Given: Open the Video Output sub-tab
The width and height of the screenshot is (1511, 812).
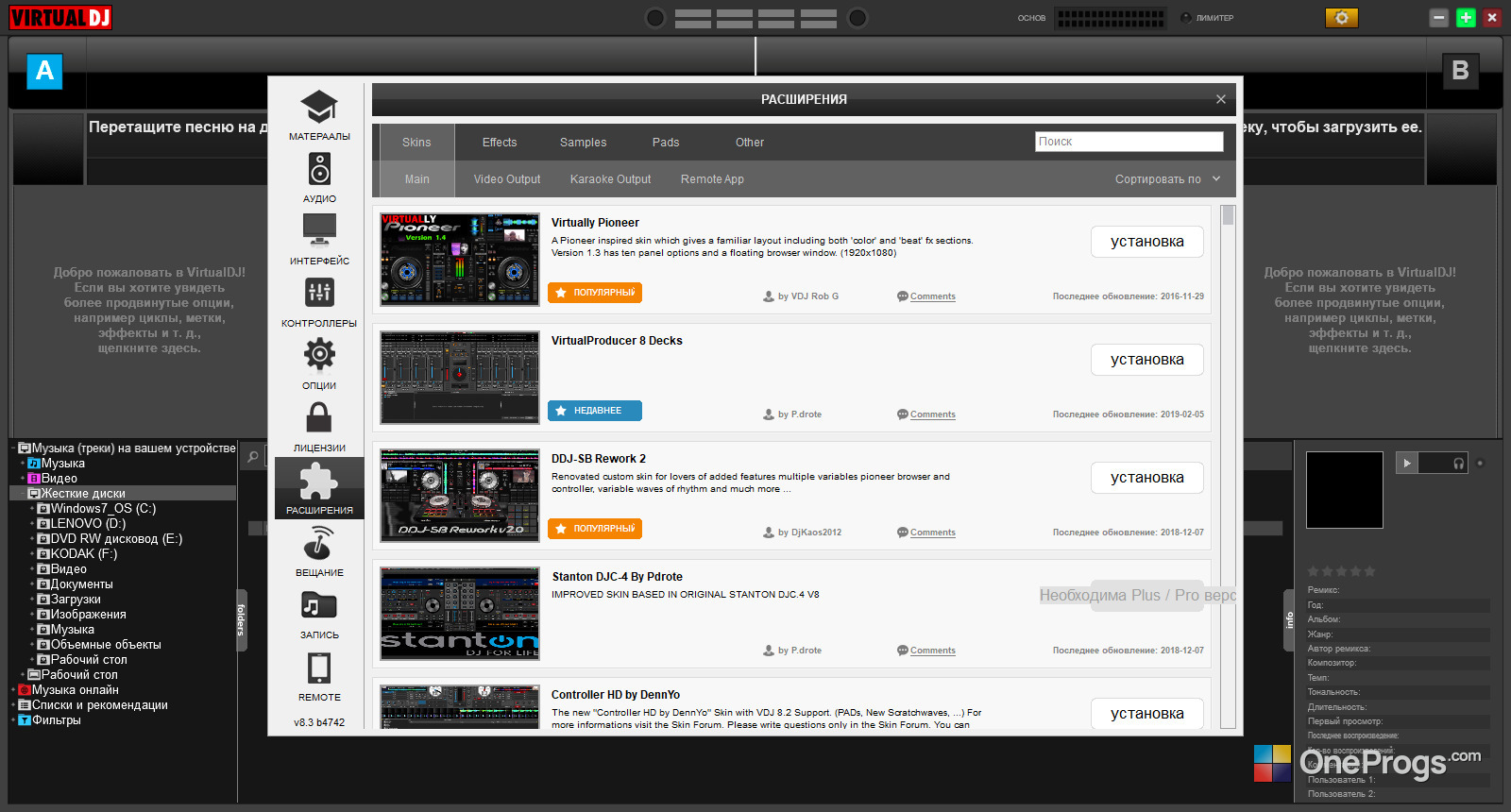Looking at the screenshot, I should [x=507, y=179].
